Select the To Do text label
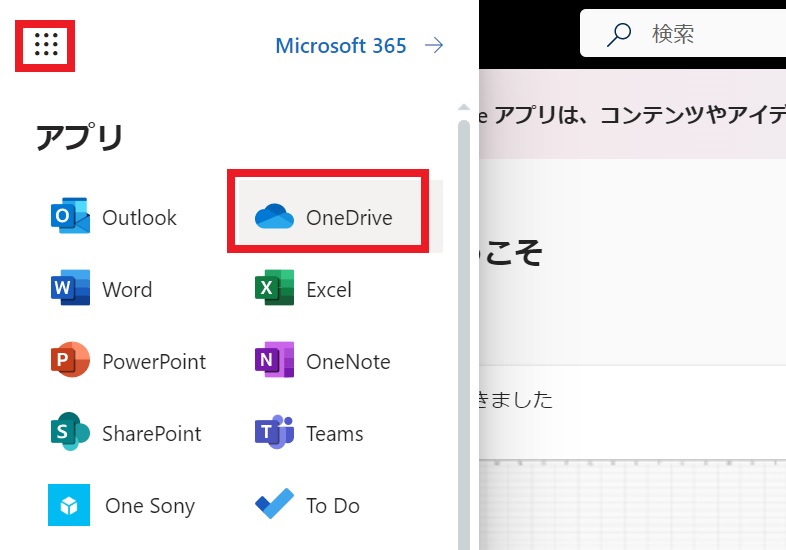 333,506
